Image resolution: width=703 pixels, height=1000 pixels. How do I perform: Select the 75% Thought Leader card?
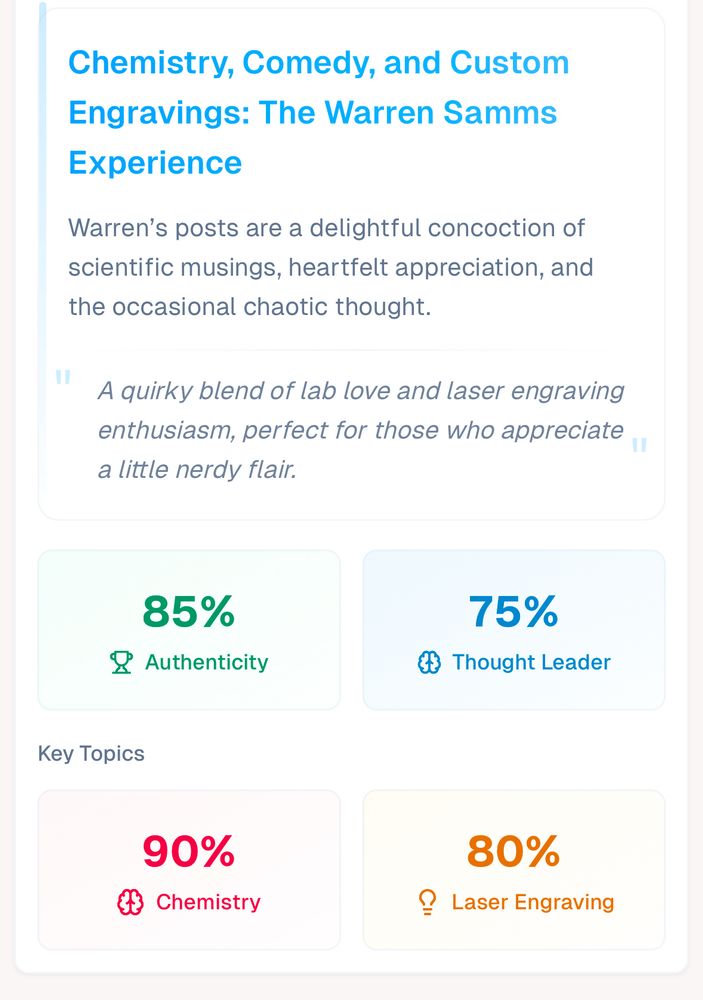513,630
